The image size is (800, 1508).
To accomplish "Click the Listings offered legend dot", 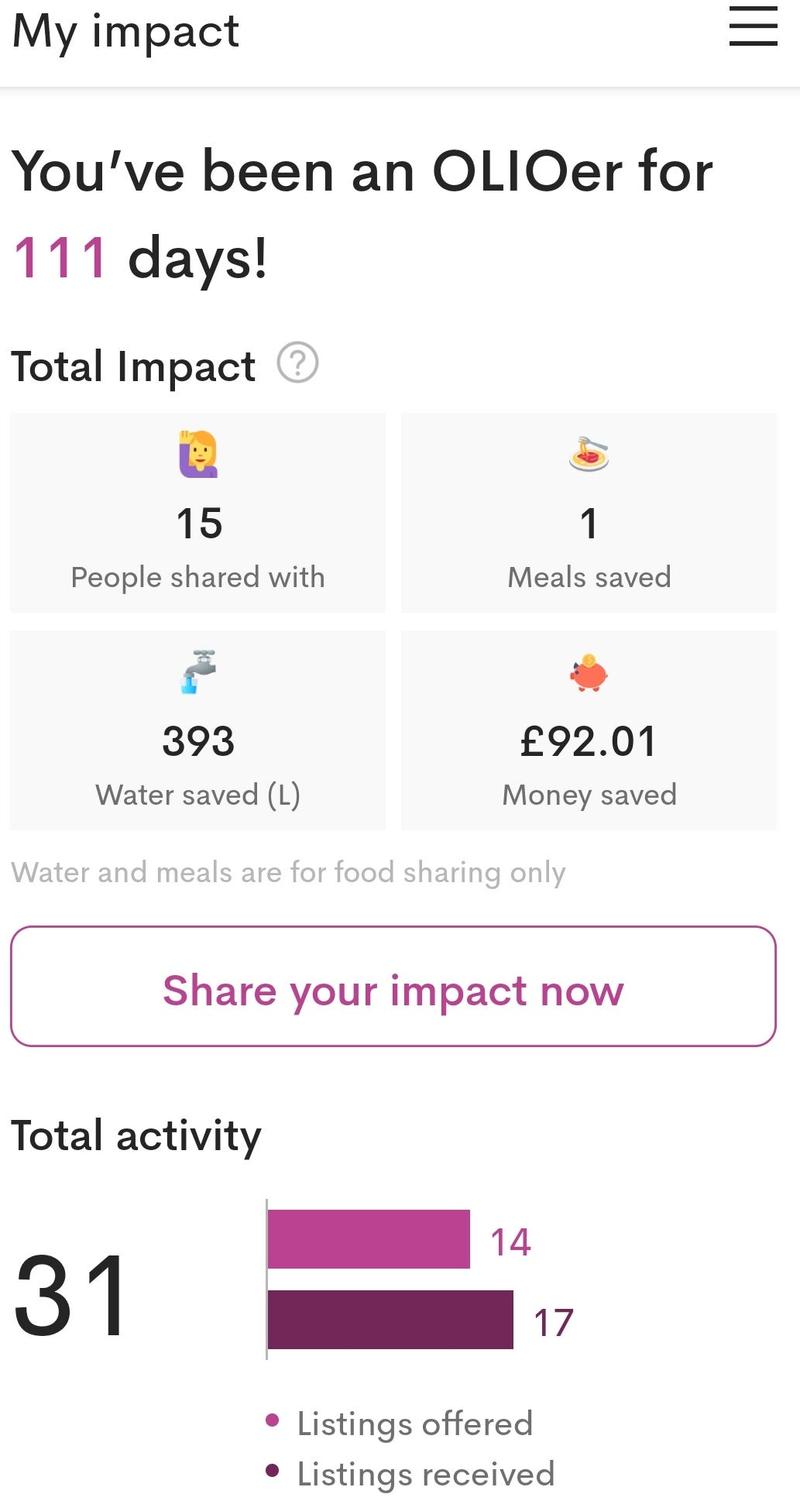I will [x=272, y=1421].
